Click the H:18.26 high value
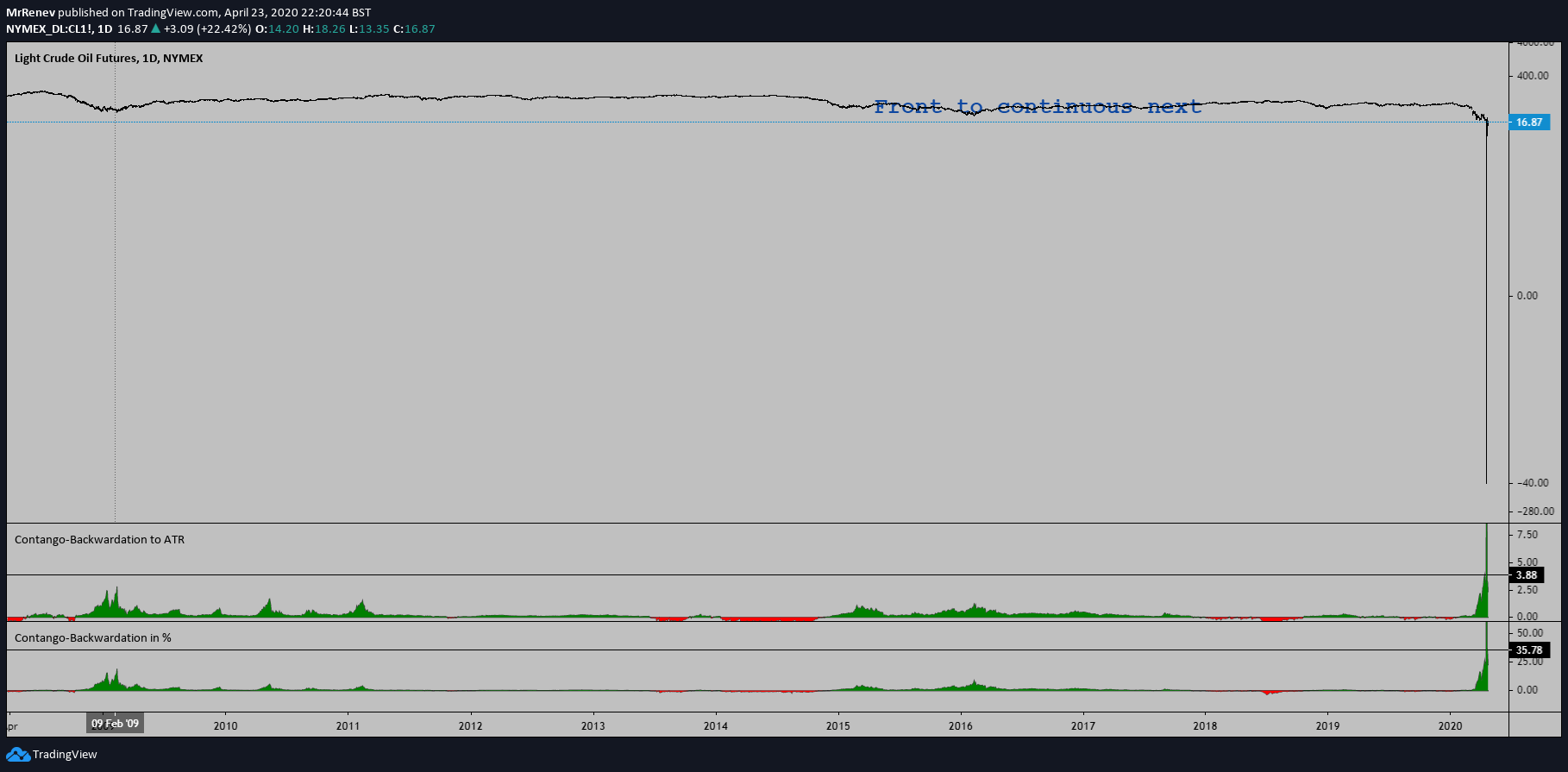The width and height of the screenshot is (1568, 772). pyautogui.click(x=324, y=28)
